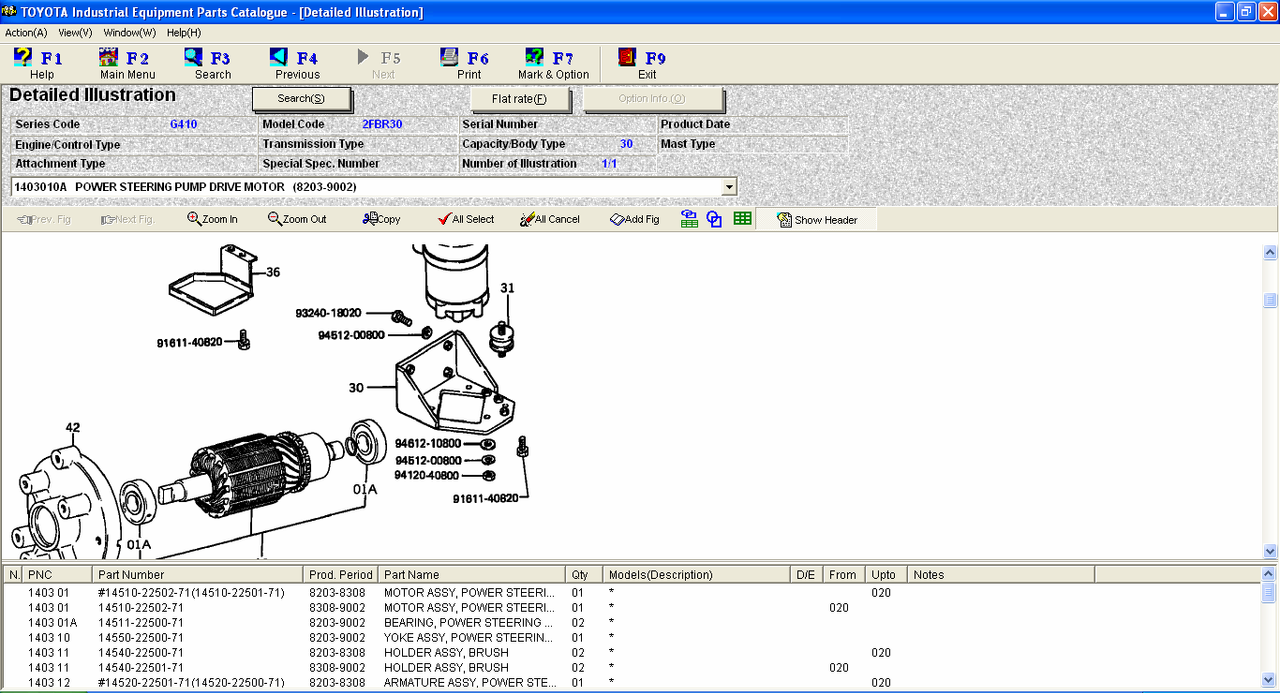This screenshot has width=1280, height=693.
Task: Open Search using F3 toolbar icon
Action: point(212,64)
